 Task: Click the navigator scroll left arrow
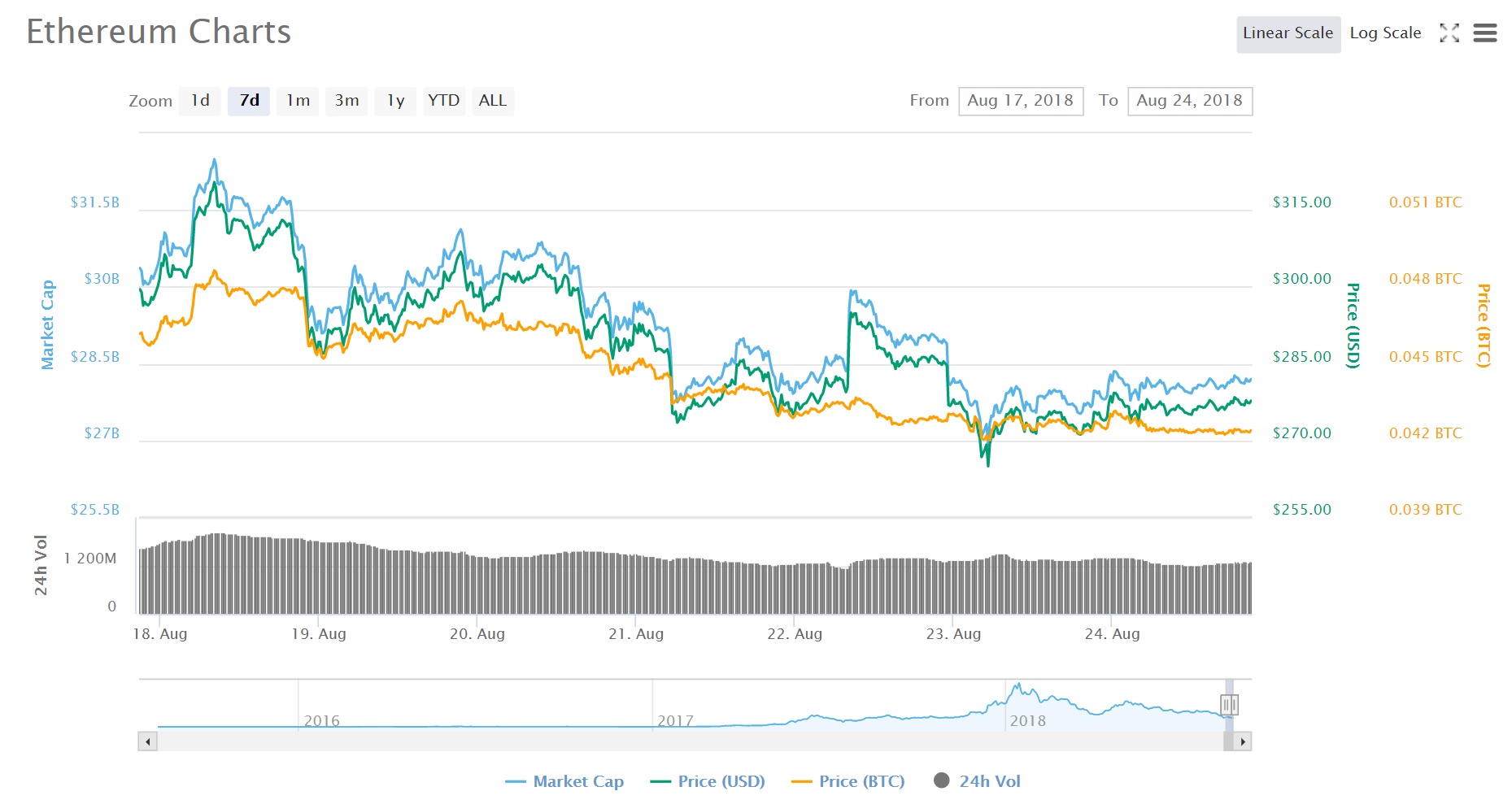(x=147, y=741)
